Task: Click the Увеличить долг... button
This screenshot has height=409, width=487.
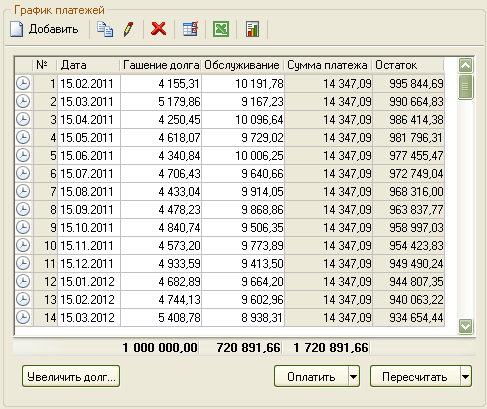Action: (71, 377)
